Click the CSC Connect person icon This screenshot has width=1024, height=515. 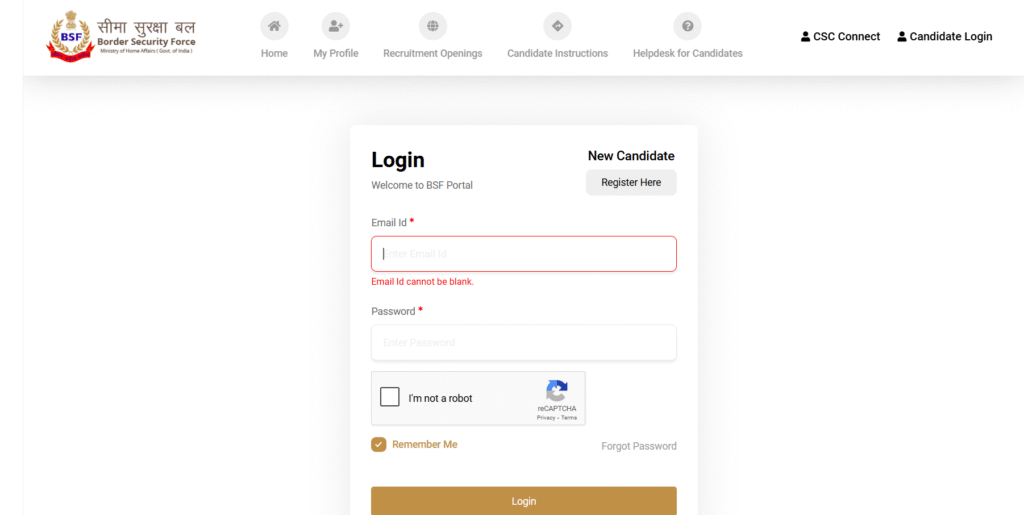806,37
